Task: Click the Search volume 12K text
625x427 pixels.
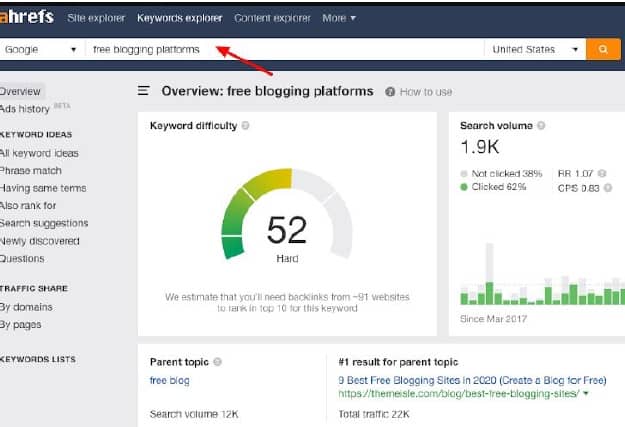Action: point(194,414)
